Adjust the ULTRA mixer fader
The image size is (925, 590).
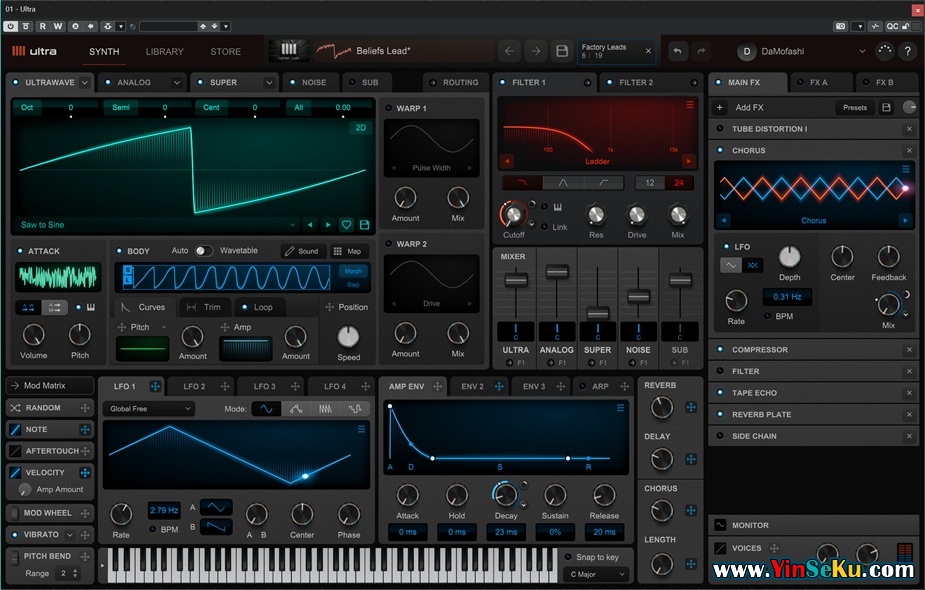click(516, 281)
